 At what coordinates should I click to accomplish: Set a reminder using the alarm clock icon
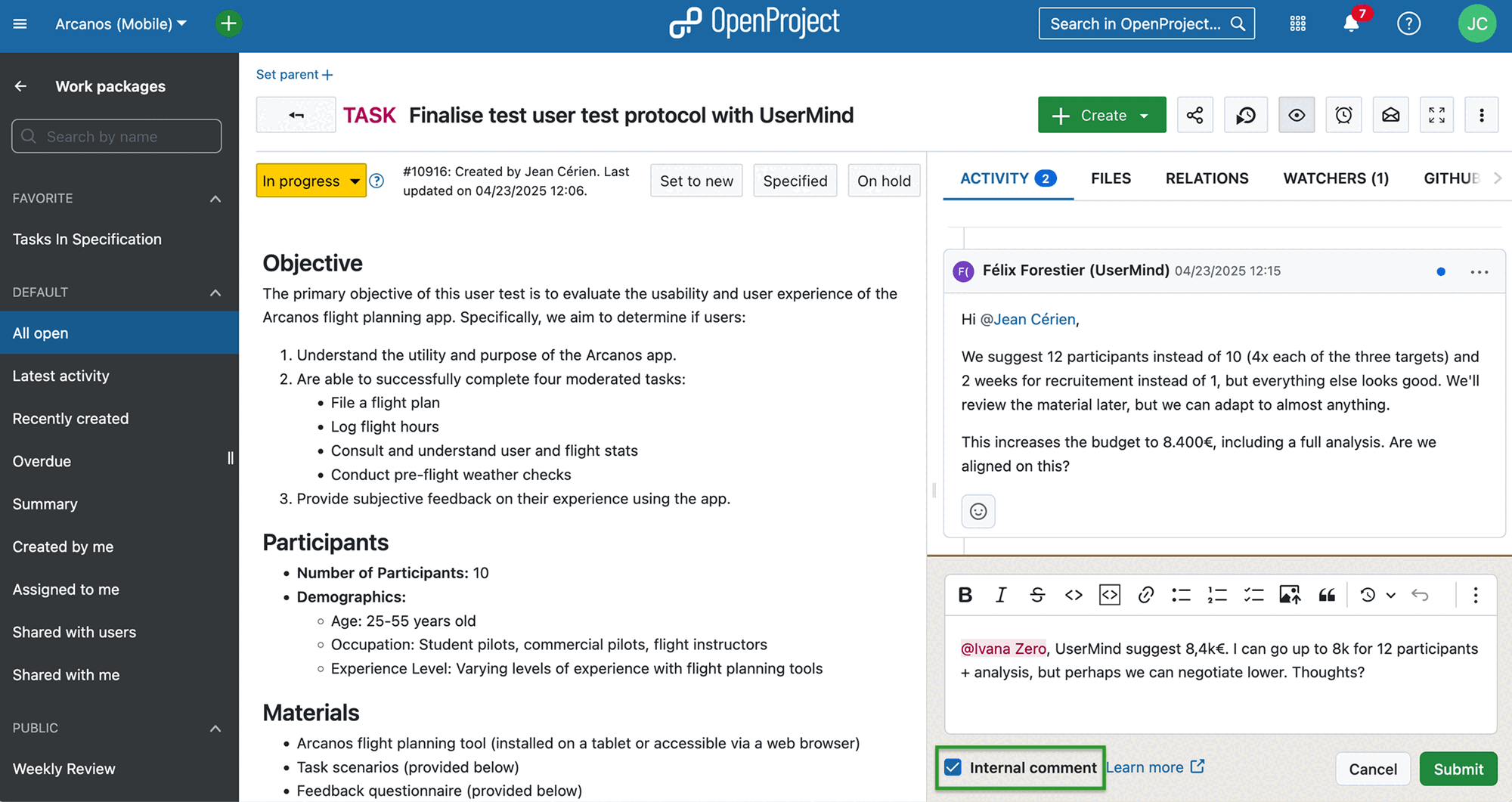(1343, 114)
